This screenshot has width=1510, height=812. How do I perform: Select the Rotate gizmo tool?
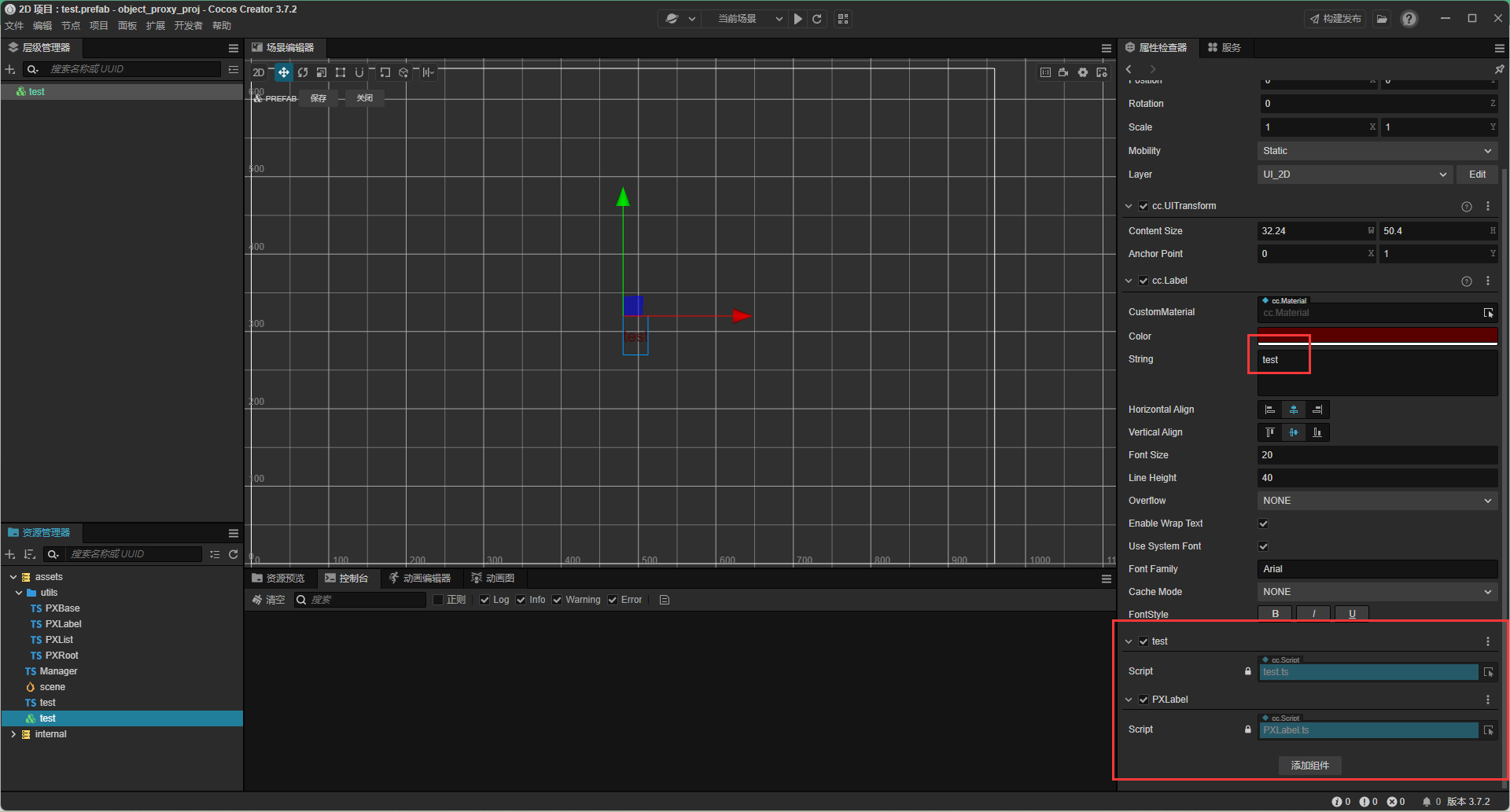pos(303,72)
